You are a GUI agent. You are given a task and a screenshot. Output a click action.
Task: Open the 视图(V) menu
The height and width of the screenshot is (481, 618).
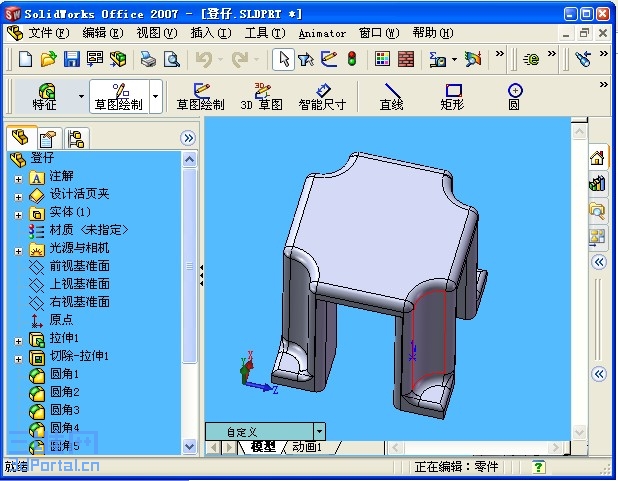[156, 33]
